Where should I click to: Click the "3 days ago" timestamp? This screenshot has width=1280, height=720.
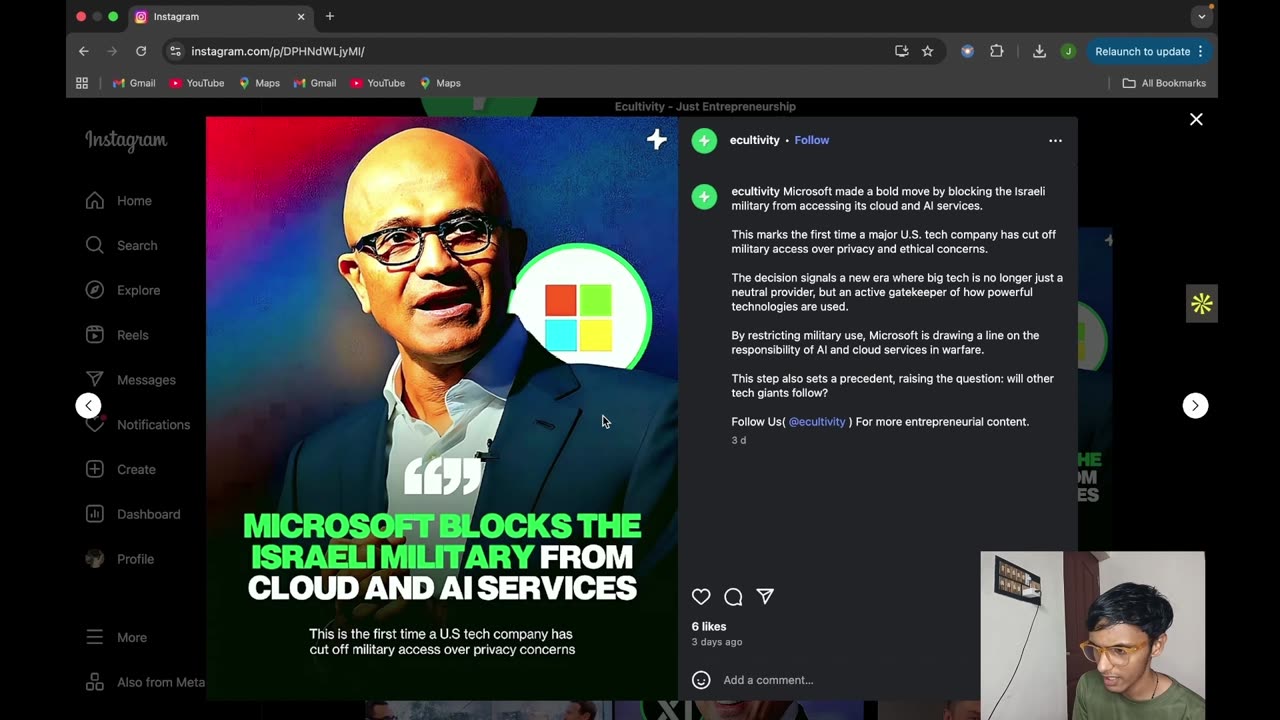click(x=717, y=642)
